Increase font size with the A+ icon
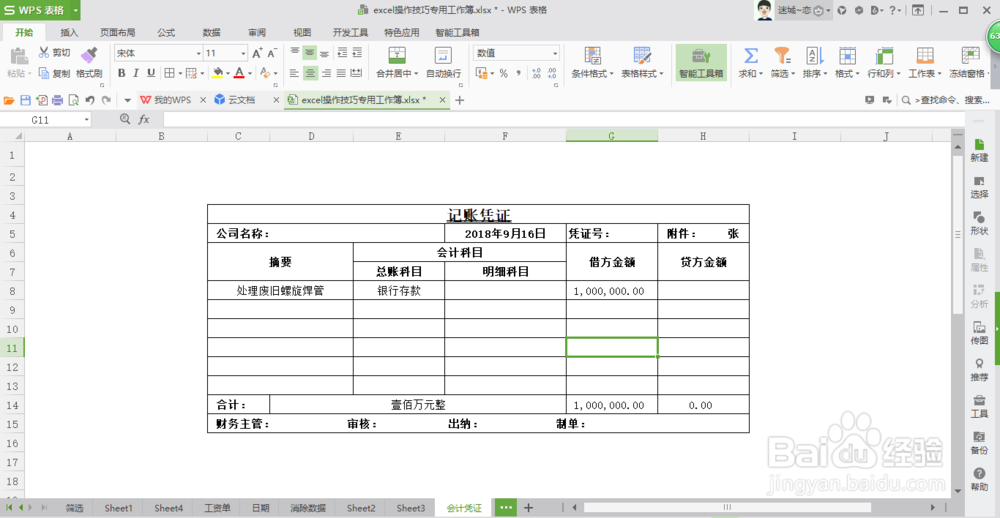This screenshot has width=1000, height=518. pyautogui.click(x=257, y=54)
